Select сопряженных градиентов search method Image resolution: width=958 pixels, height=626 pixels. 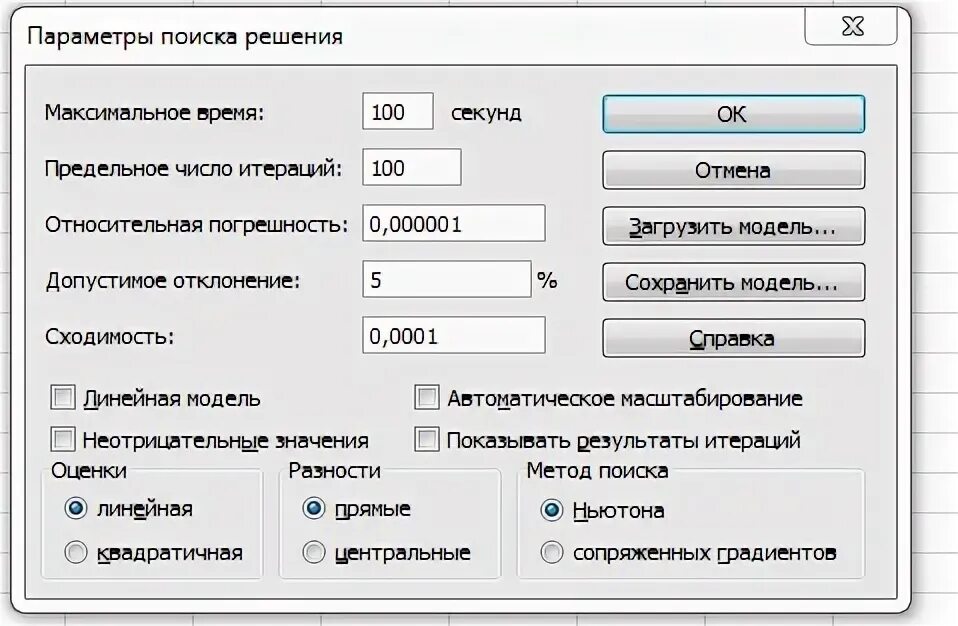click(x=552, y=552)
